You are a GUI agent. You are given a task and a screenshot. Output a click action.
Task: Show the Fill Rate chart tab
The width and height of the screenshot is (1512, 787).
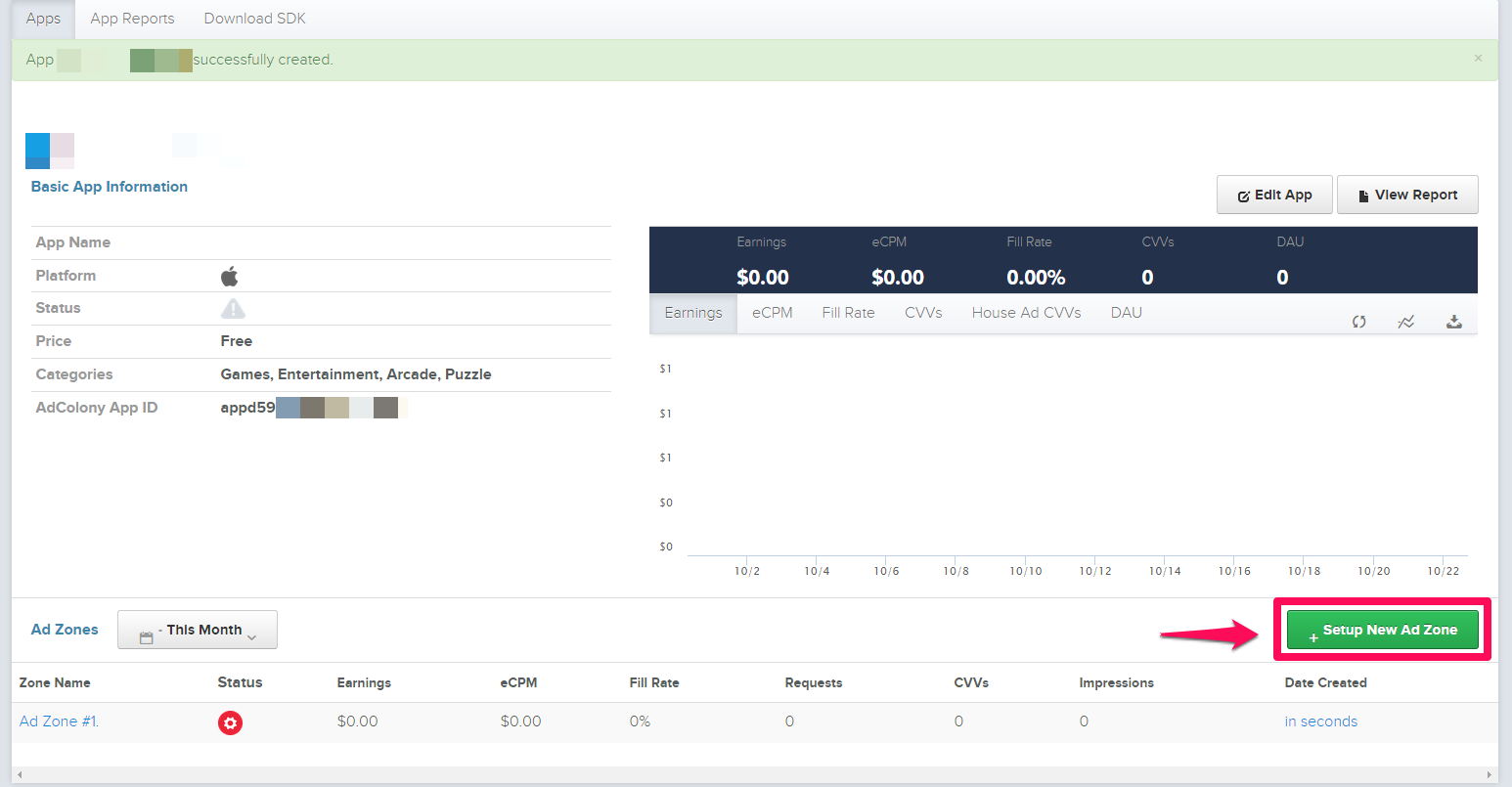[x=848, y=313]
